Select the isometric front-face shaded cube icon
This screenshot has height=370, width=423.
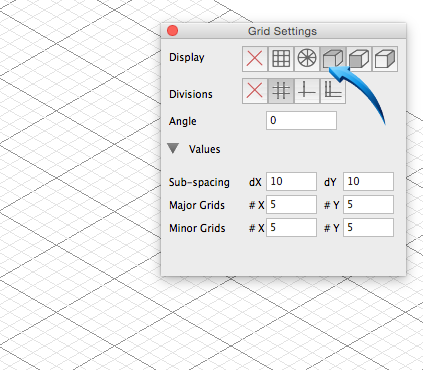[359, 59]
